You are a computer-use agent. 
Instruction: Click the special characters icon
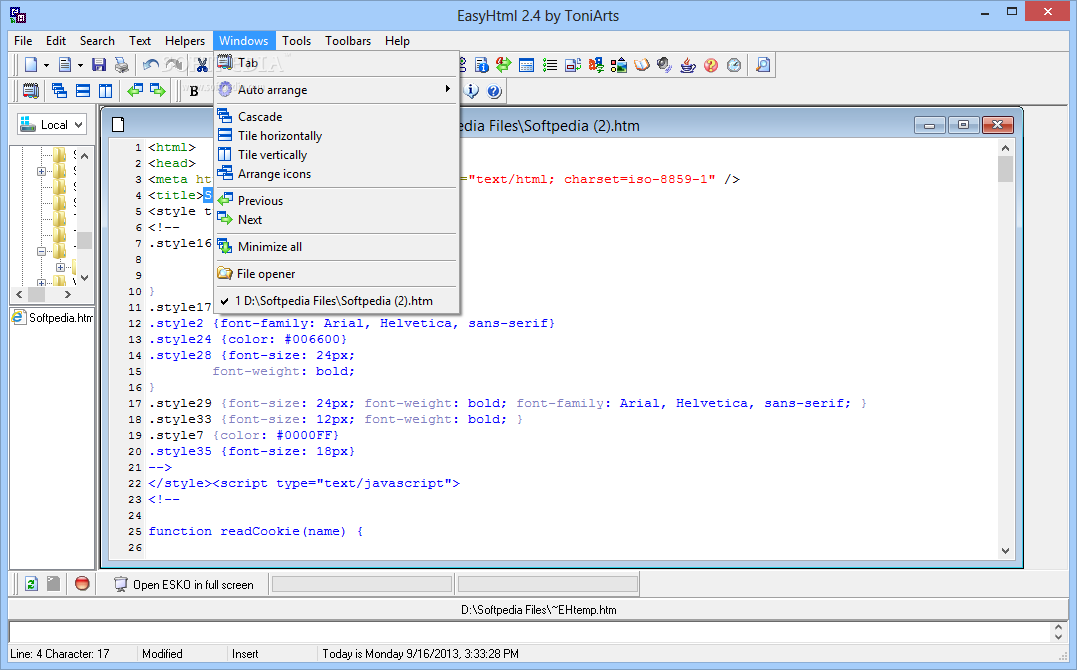pyautogui.click(x=596, y=65)
